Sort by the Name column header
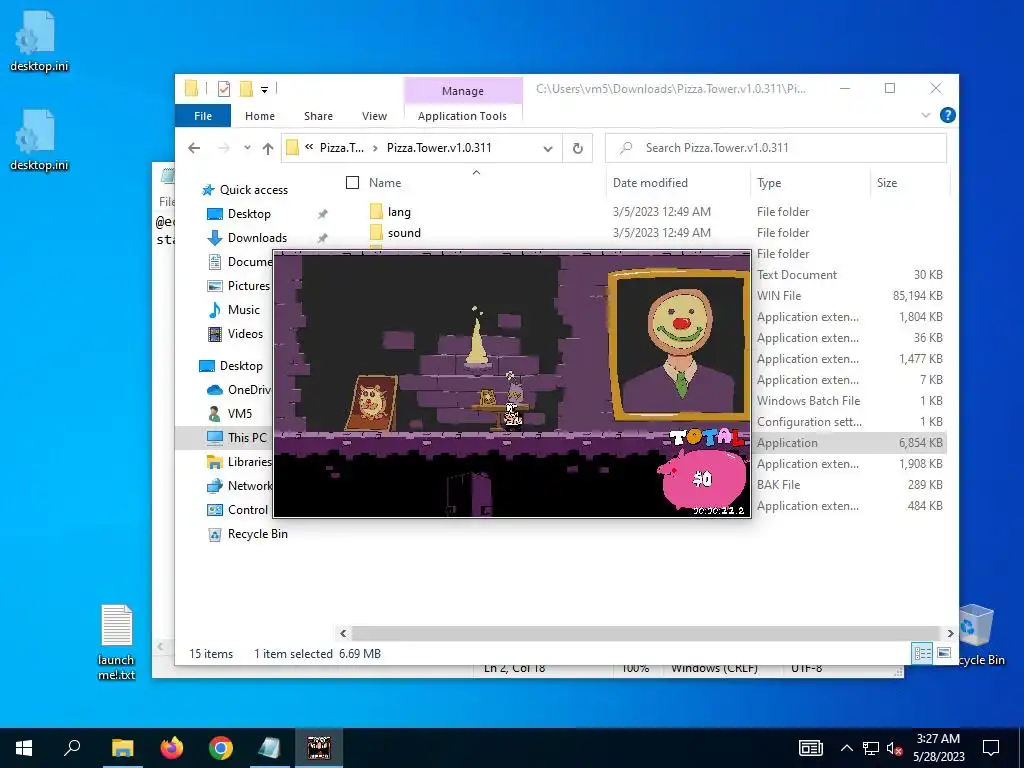Screen dimensions: 1024x768 pos(385,183)
